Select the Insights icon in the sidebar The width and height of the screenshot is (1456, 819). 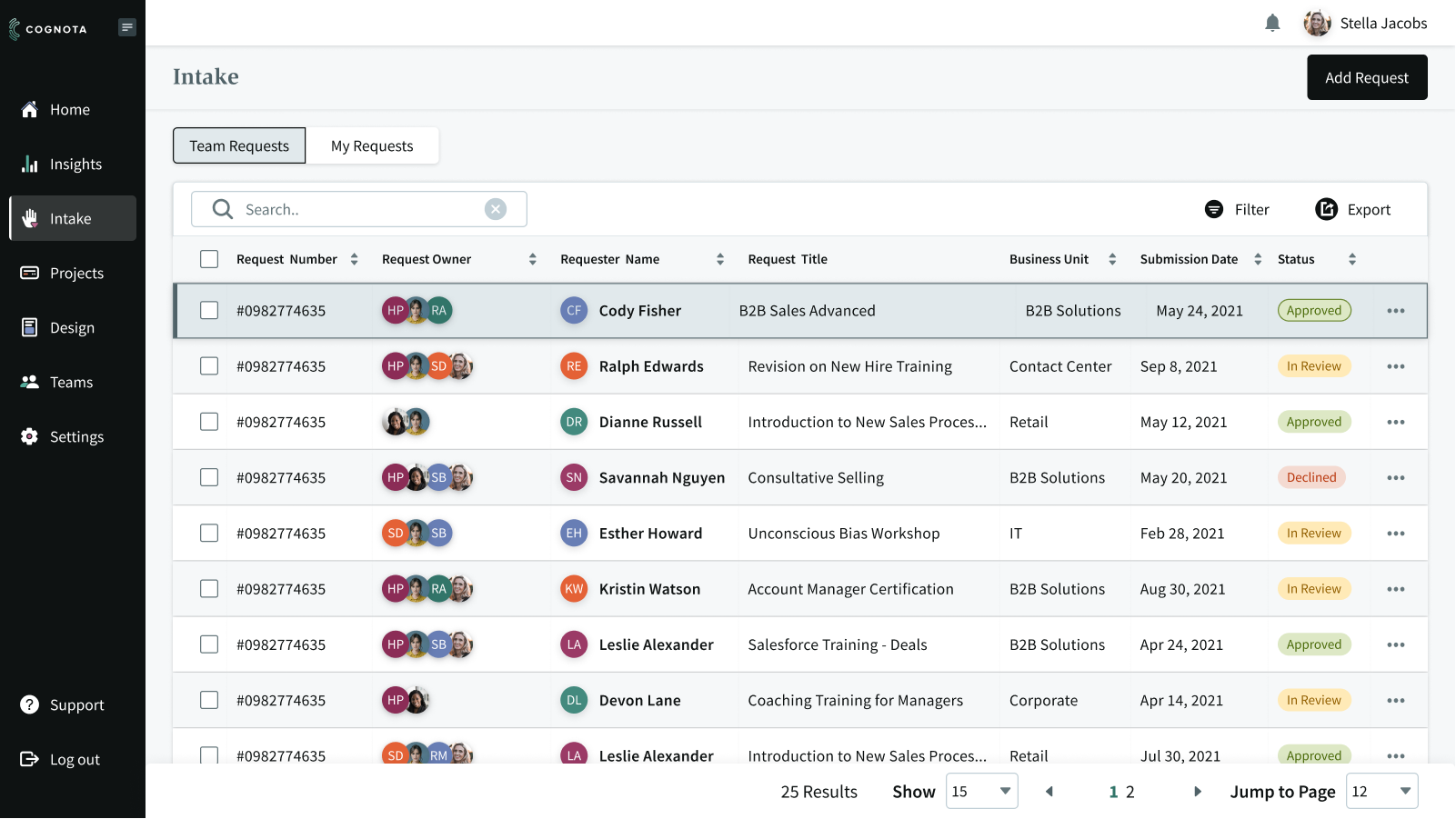[x=30, y=164]
